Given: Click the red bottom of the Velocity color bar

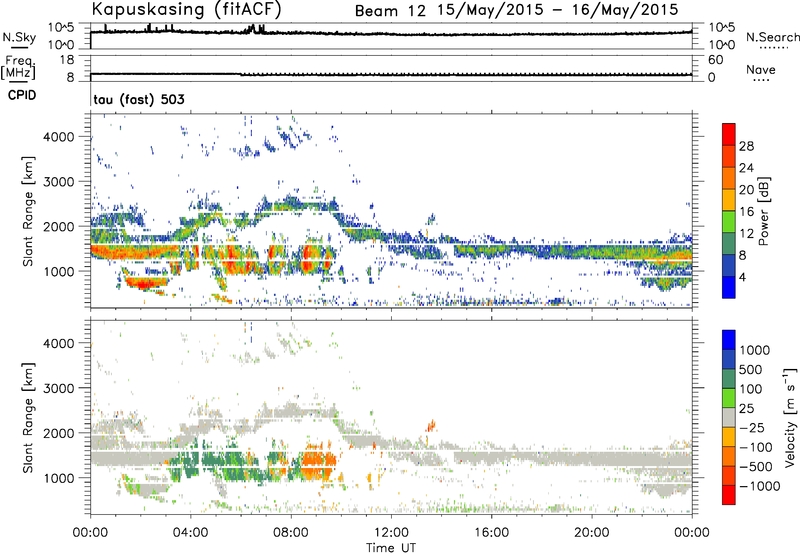Looking at the screenshot, I should tap(729, 495).
